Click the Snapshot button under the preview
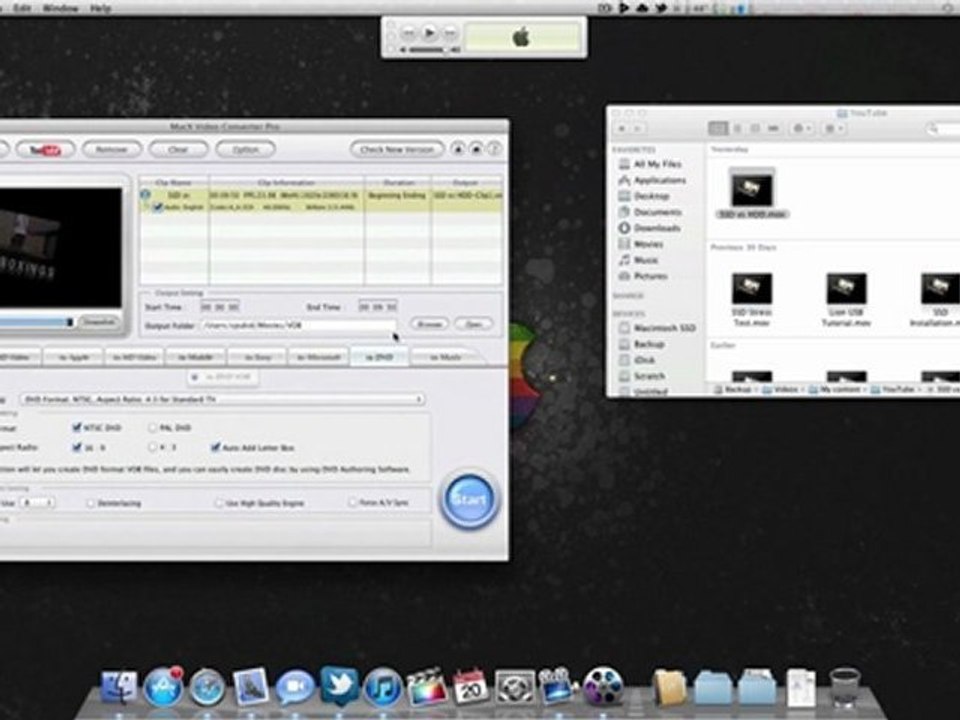Image resolution: width=960 pixels, height=720 pixels. pos(99,322)
